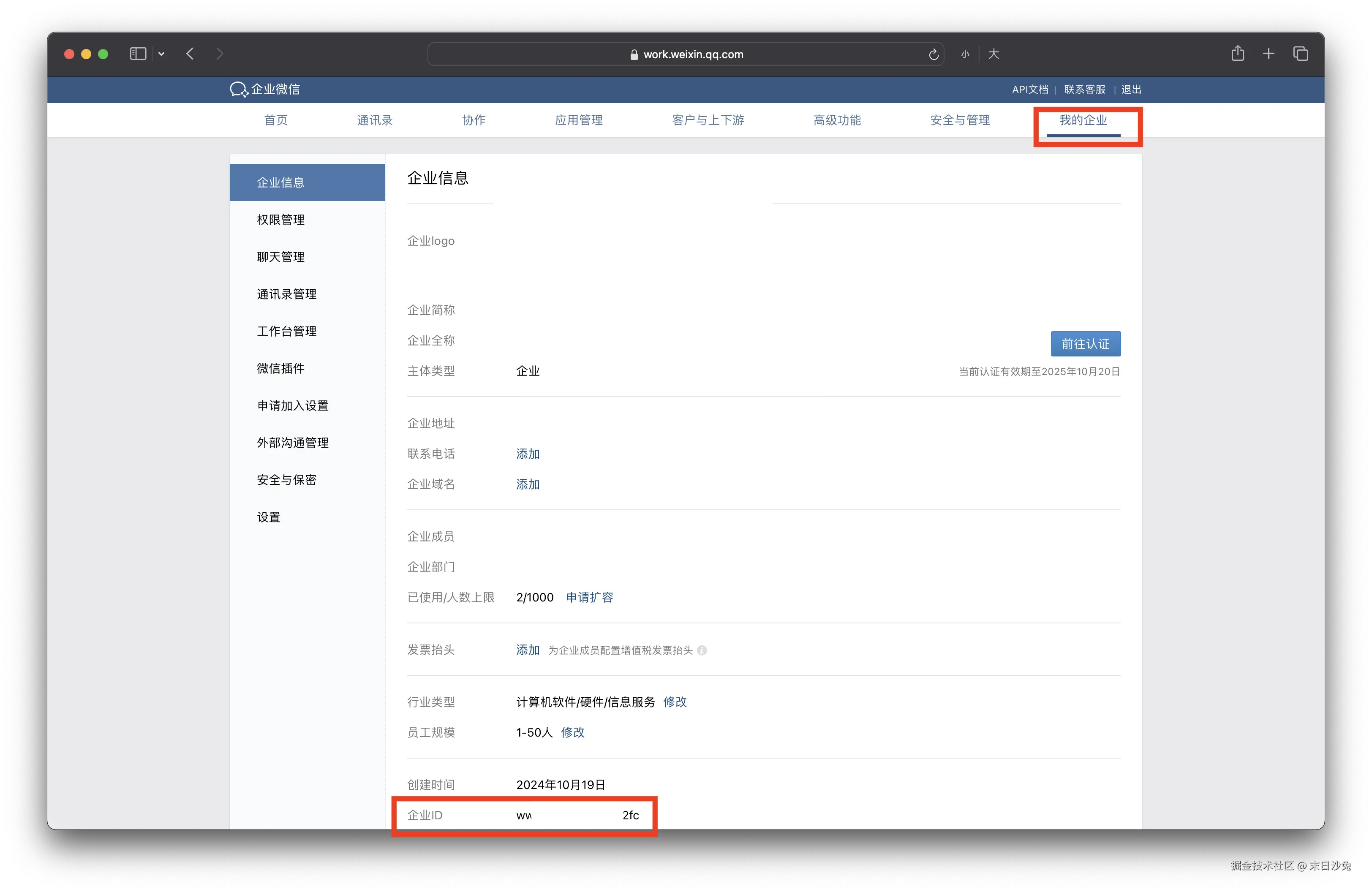Add a 联系电话 via 添加 link
The image size is (1372, 892).
coord(528,454)
